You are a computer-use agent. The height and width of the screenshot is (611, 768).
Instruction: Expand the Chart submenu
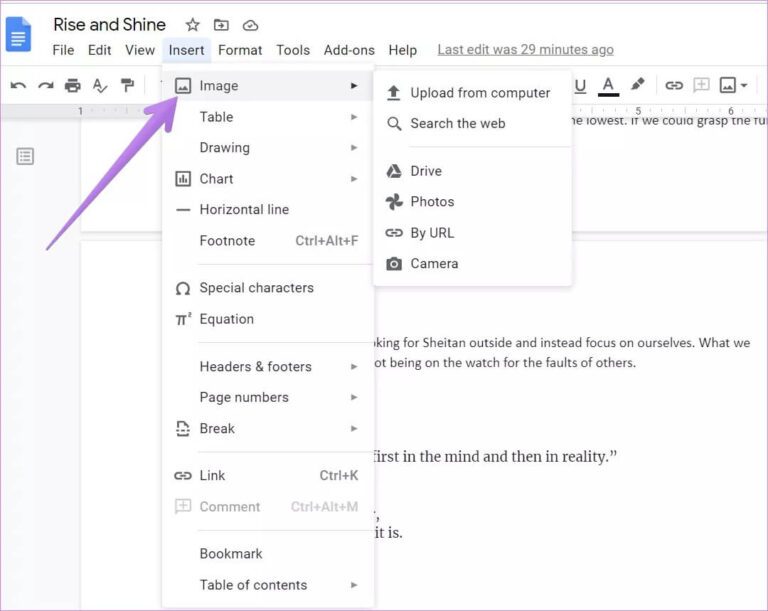point(267,179)
